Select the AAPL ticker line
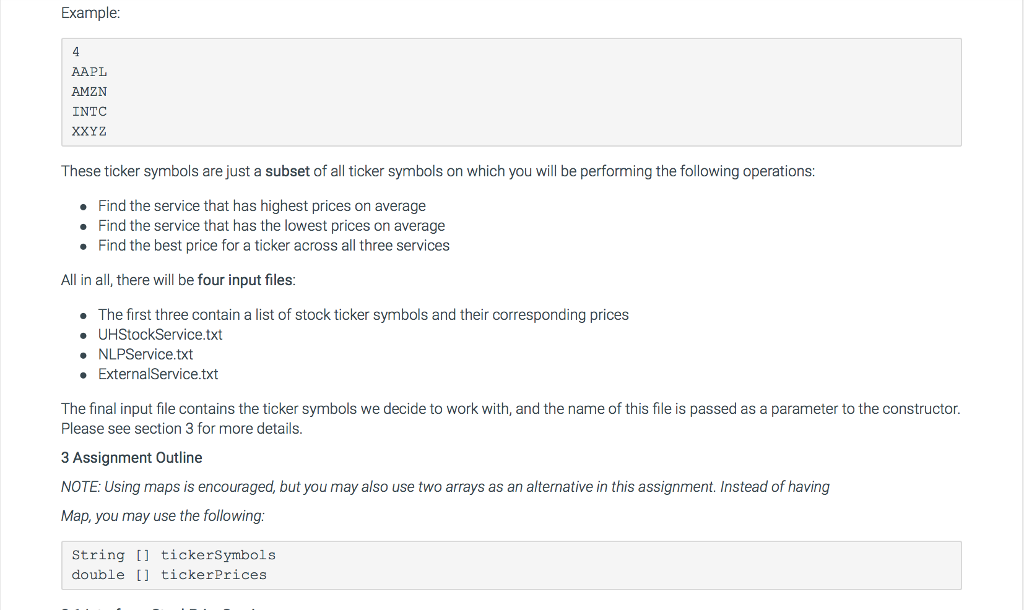The image size is (1024, 610). click(x=89, y=72)
